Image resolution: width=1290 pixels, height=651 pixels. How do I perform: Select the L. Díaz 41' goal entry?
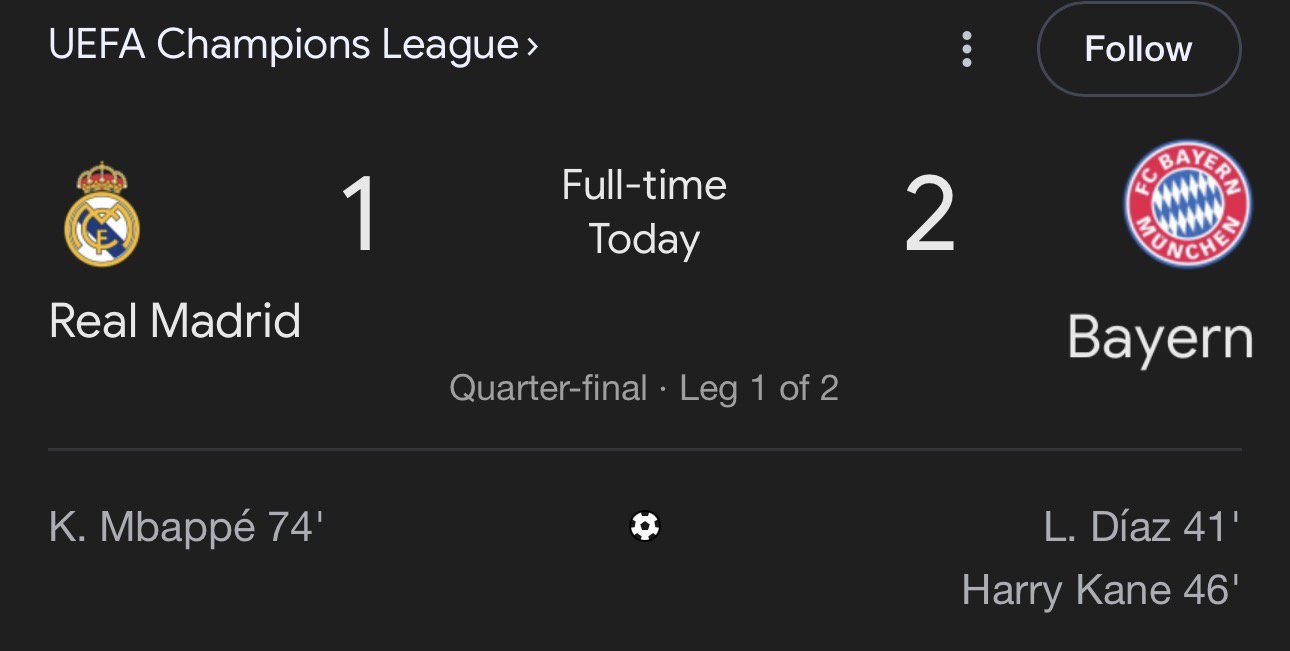[1141, 527]
